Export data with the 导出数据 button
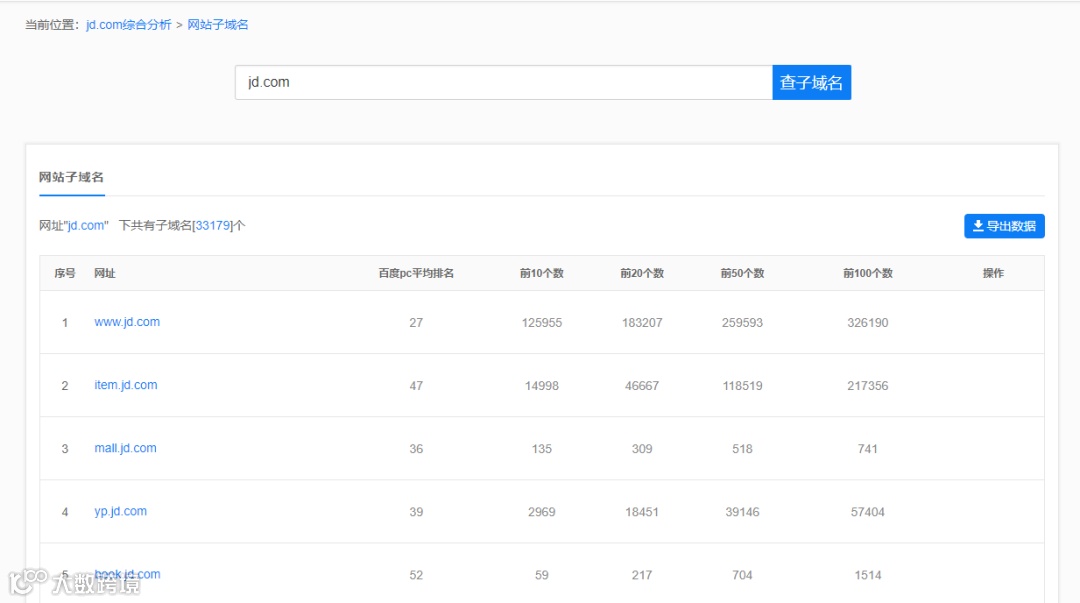The image size is (1080, 603). 1004,226
